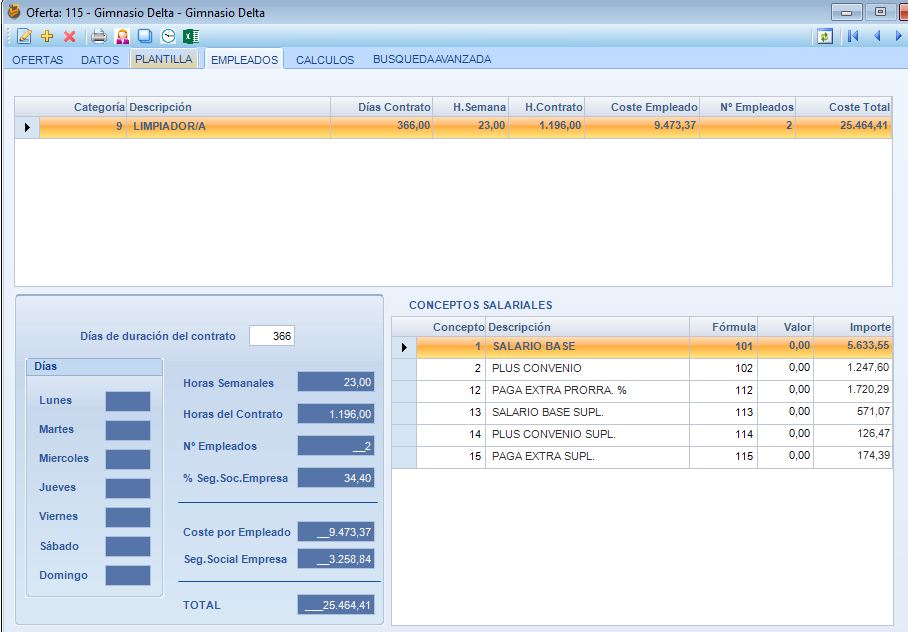Click the Coste por Empleado field
This screenshot has width=908, height=632.
coord(336,532)
